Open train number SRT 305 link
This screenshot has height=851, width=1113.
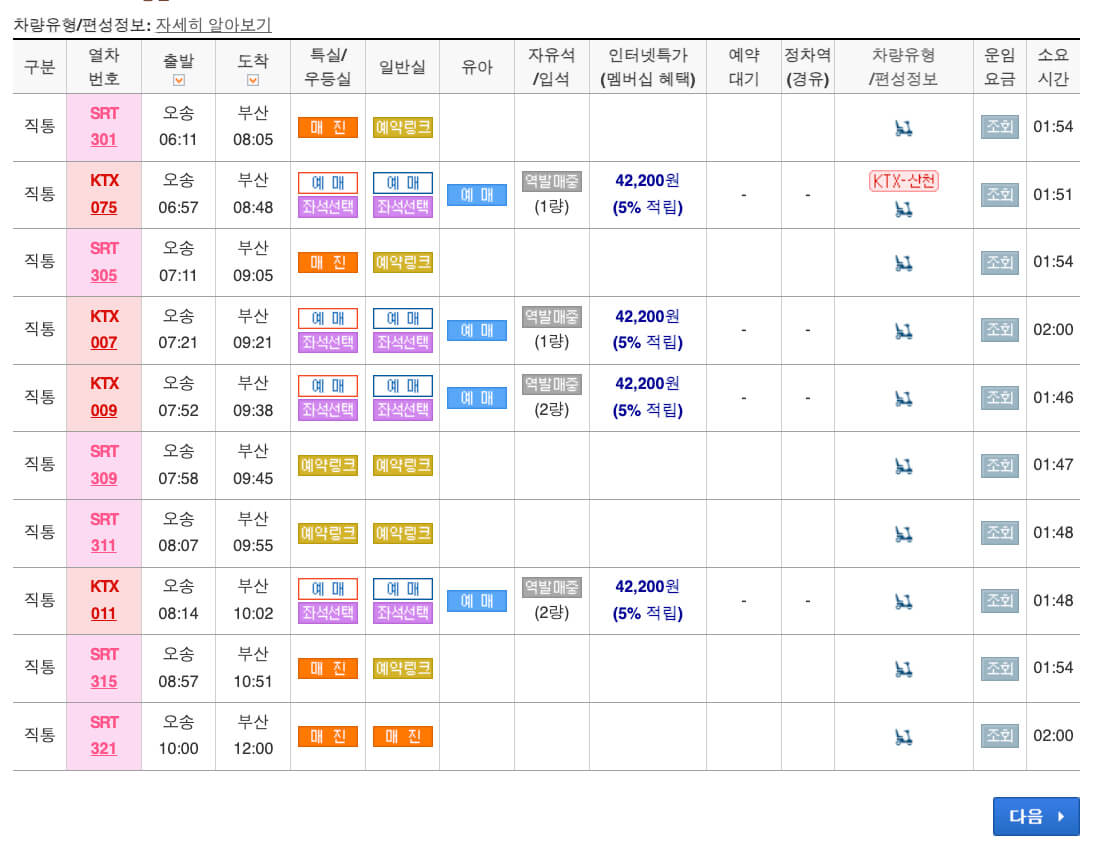[104, 275]
